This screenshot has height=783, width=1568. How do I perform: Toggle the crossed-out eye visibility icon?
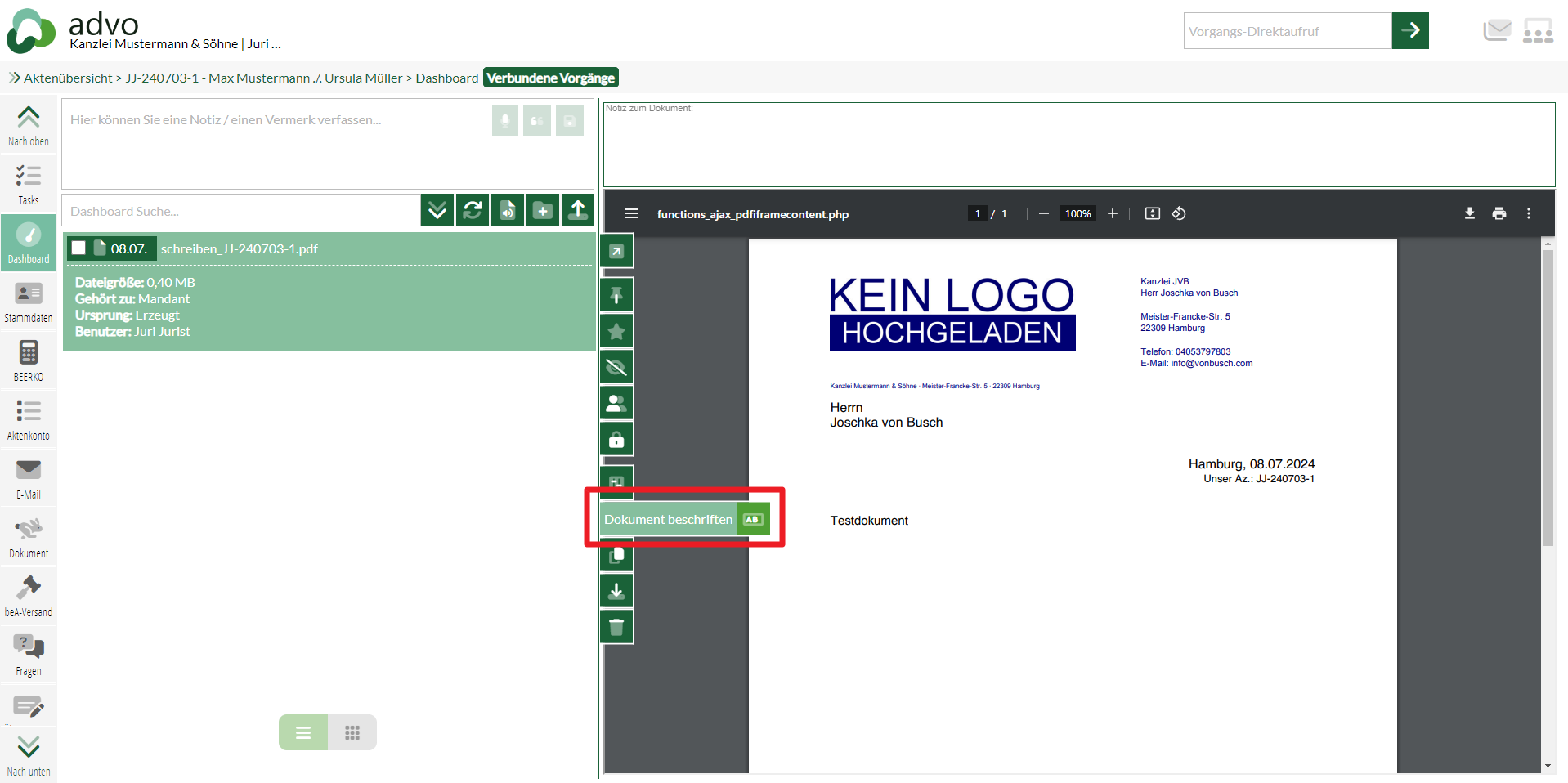(616, 368)
